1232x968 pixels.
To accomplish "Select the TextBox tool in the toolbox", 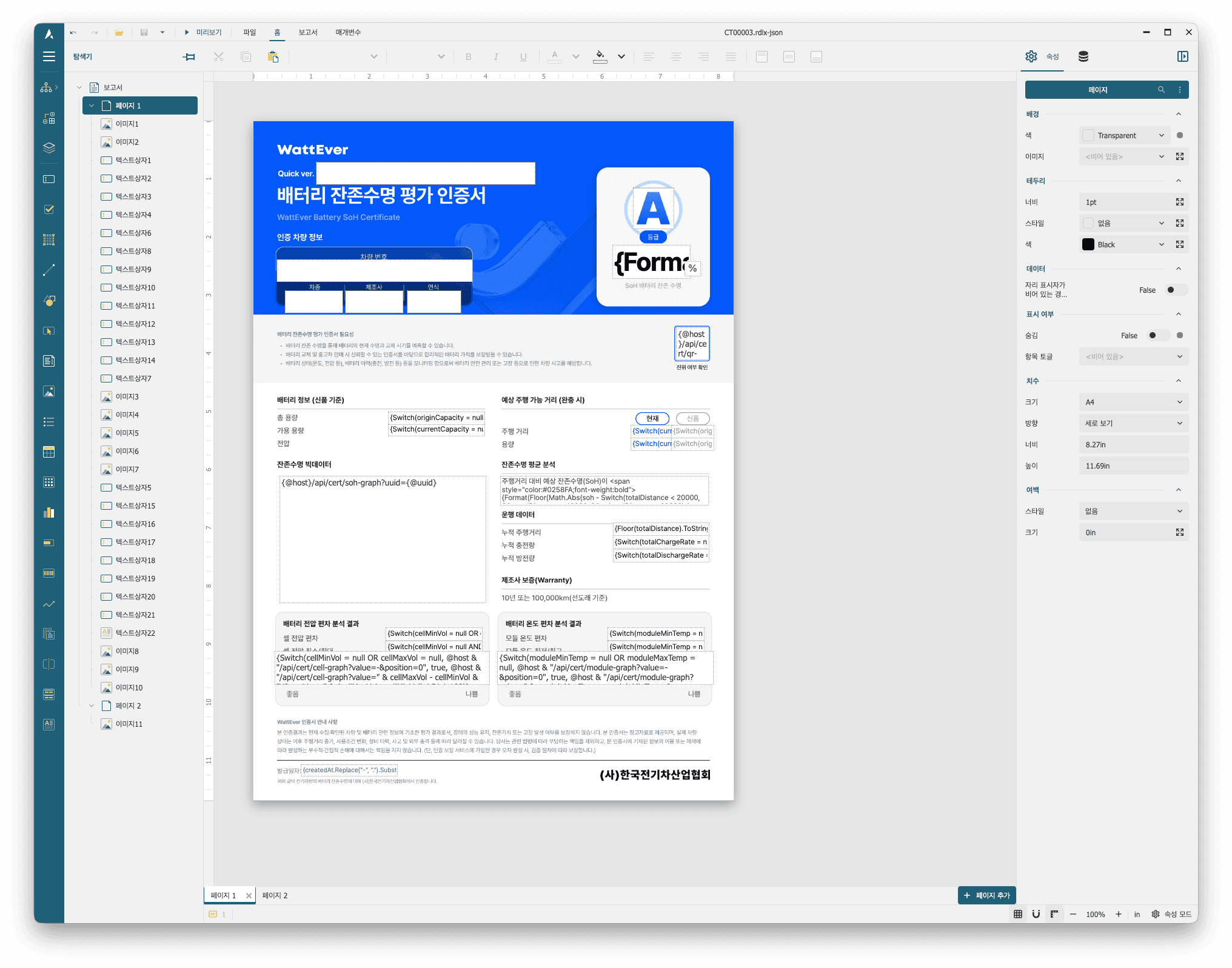I will (49, 179).
